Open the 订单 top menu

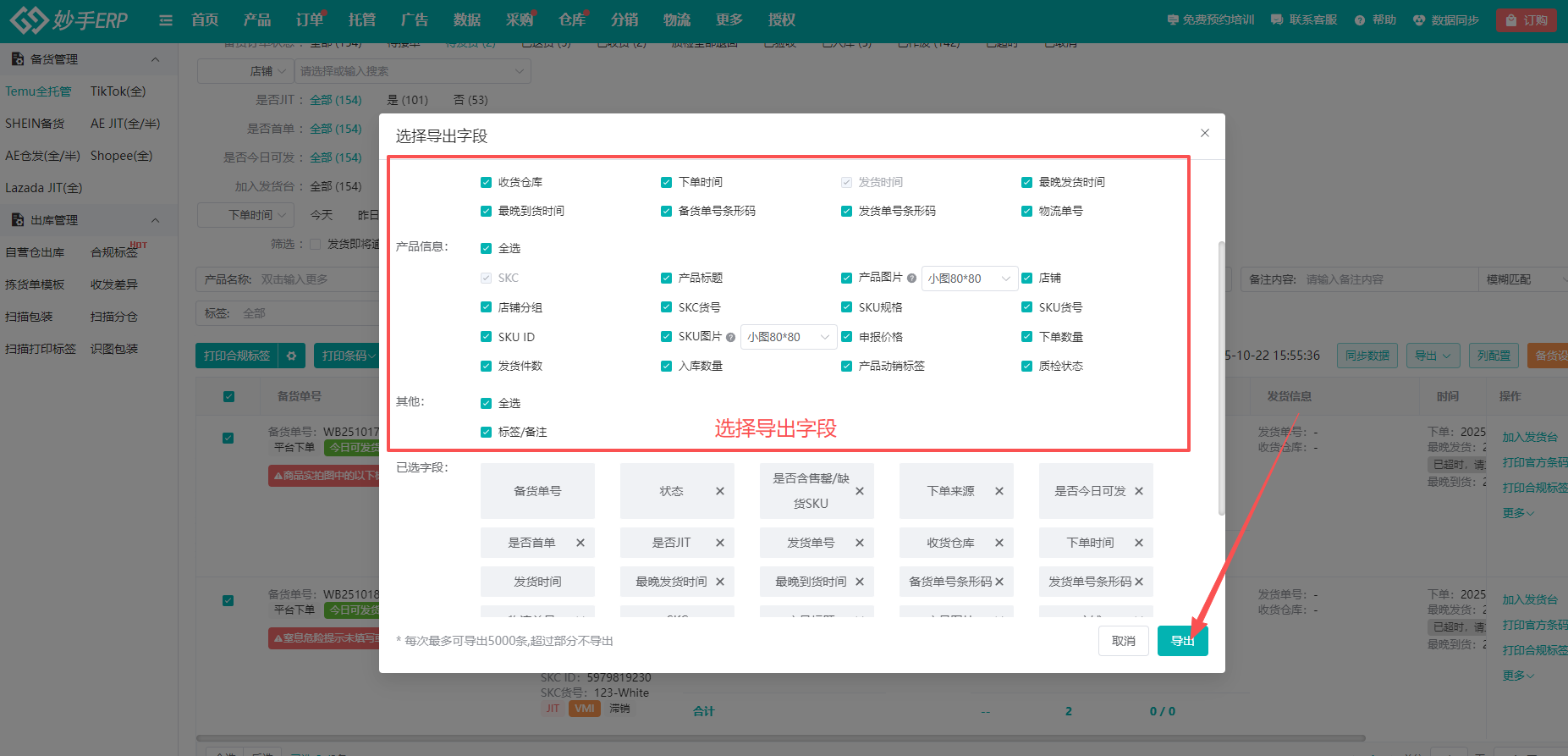[310, 19]
